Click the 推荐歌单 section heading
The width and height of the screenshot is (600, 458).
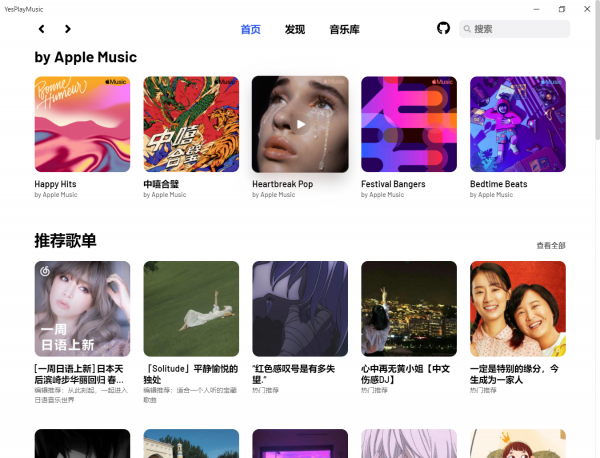65,241
